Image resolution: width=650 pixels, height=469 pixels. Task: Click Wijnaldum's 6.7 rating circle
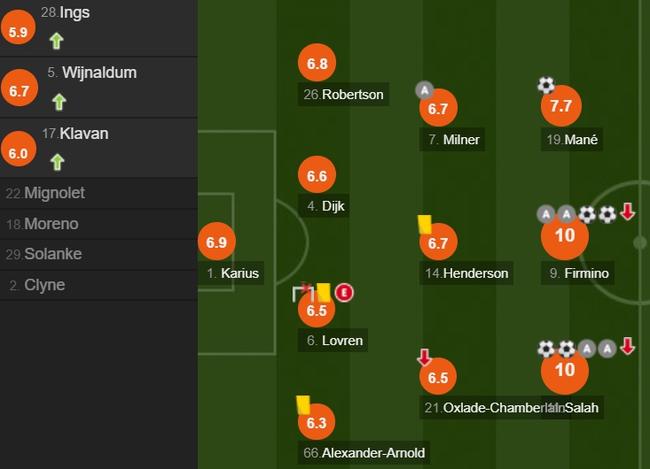pyautogui.click(x=19, y=89)
